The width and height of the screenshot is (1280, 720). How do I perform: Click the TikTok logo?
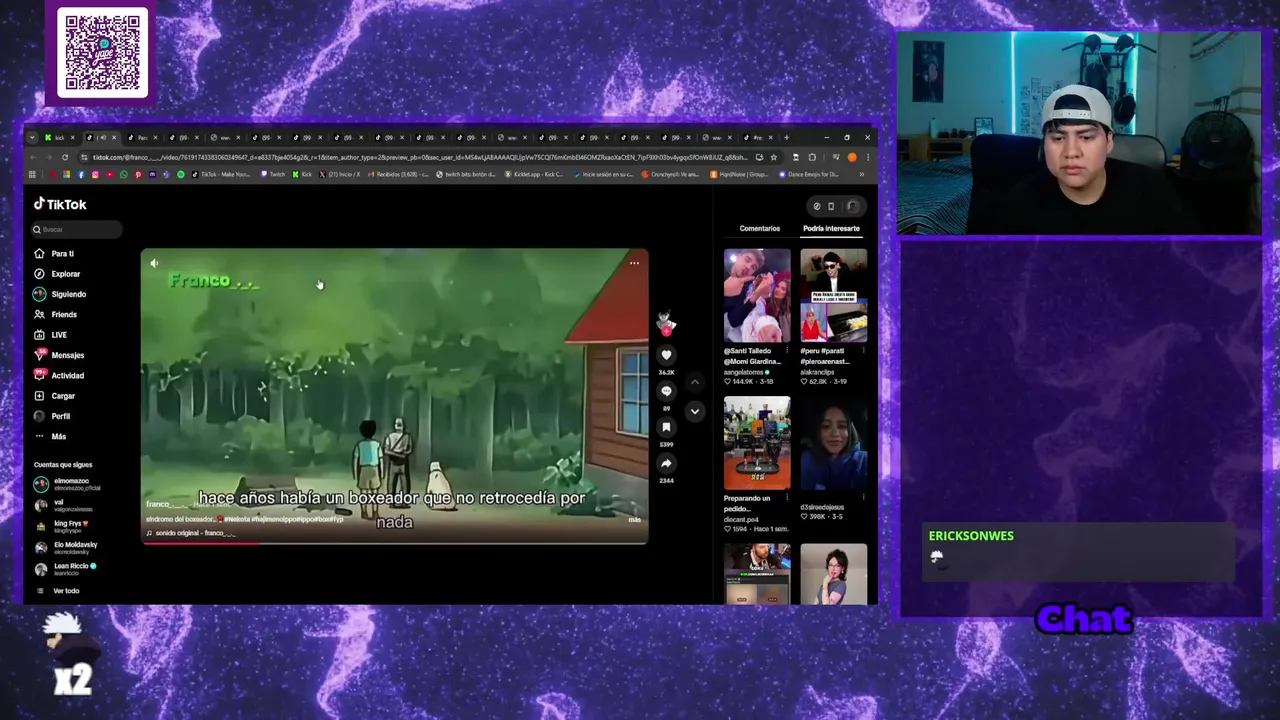click(x=60, y=204)
